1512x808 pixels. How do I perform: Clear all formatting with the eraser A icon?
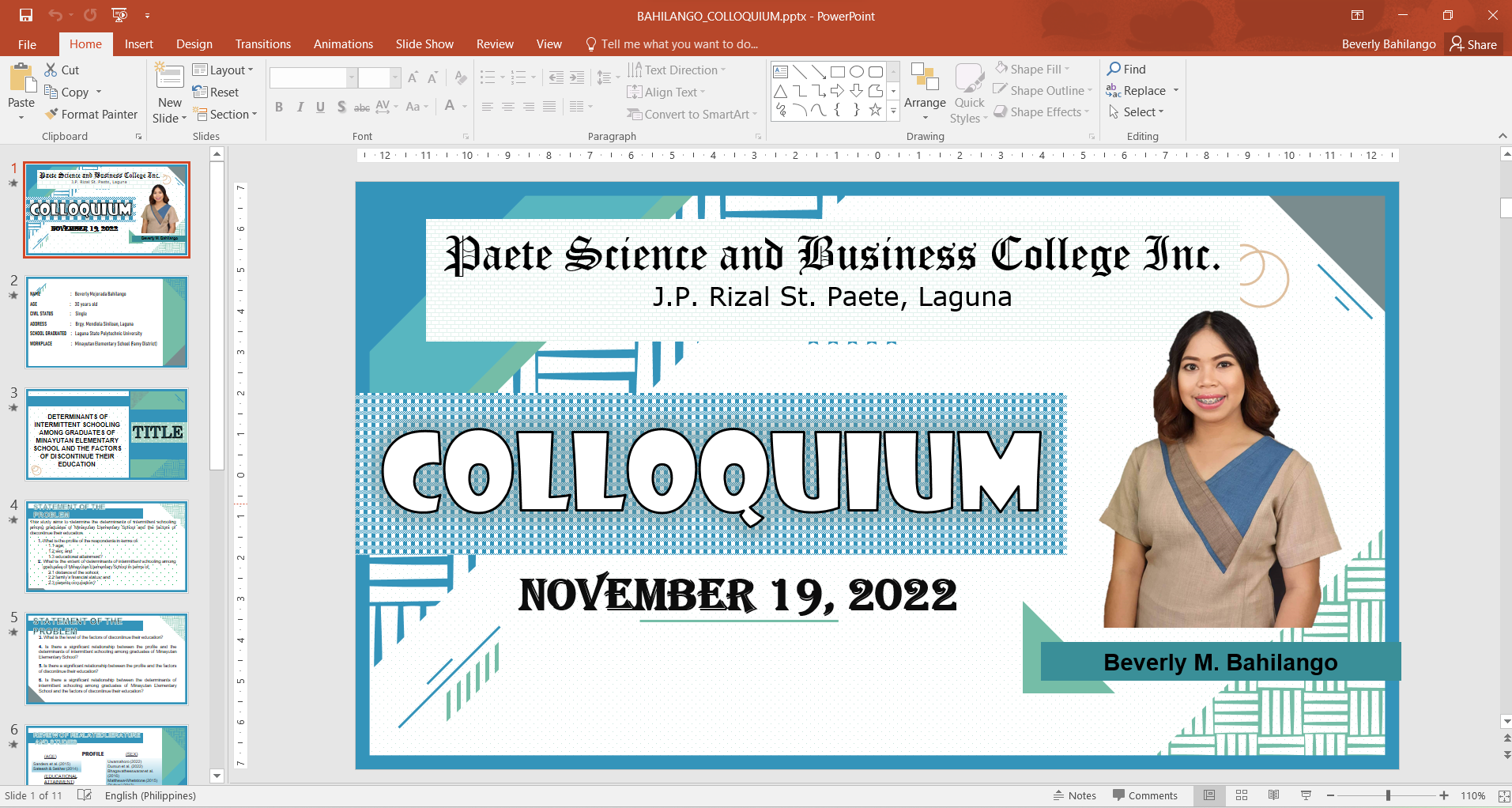[x=461, y=77]
